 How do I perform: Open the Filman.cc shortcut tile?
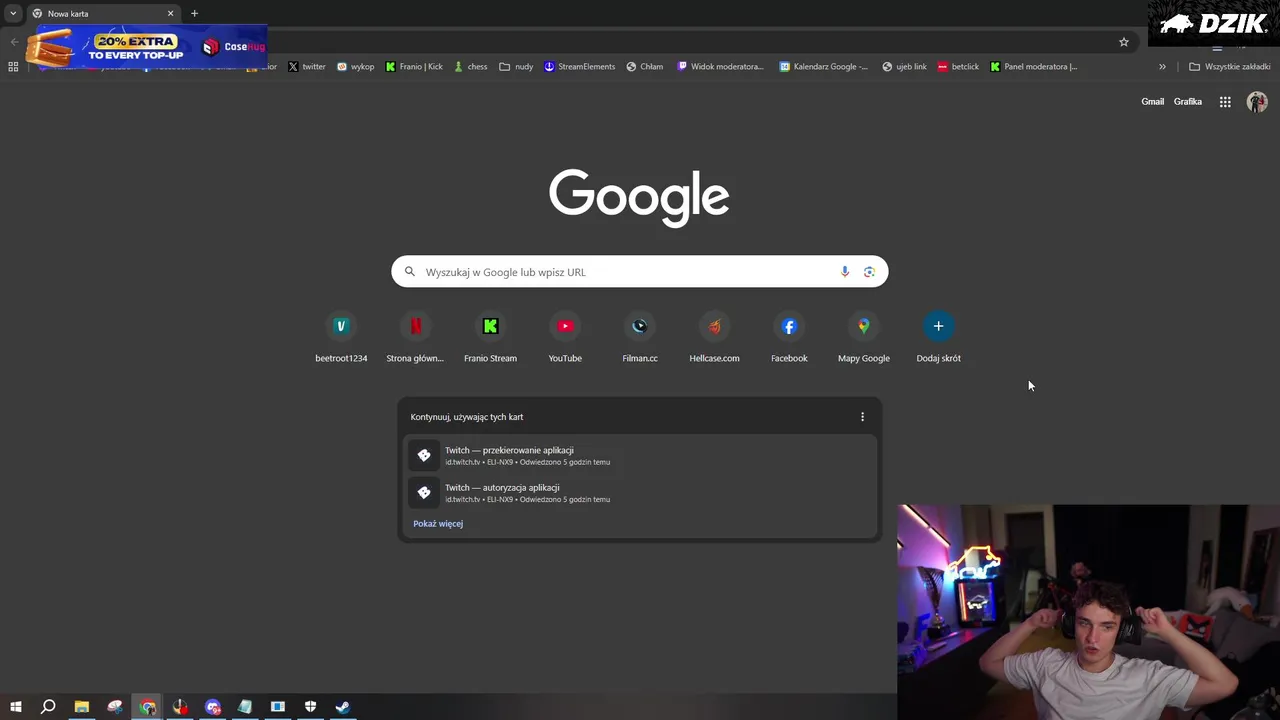click(x=640, y=338)
